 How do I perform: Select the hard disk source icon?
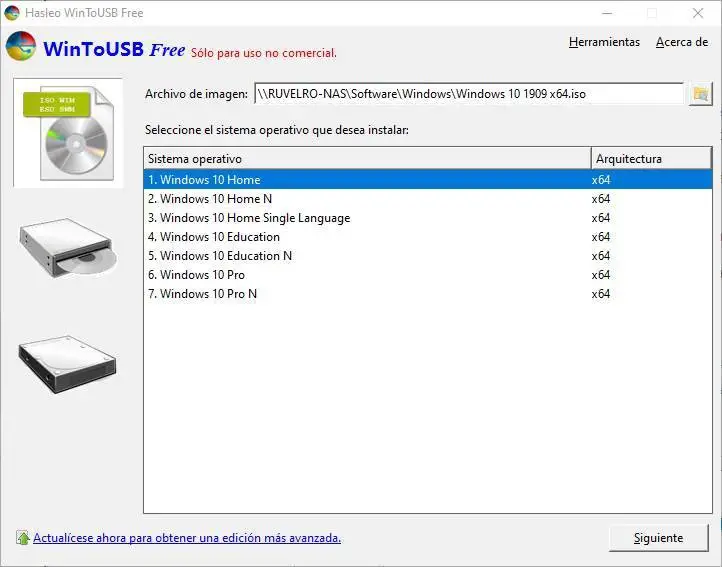point(68,364)
